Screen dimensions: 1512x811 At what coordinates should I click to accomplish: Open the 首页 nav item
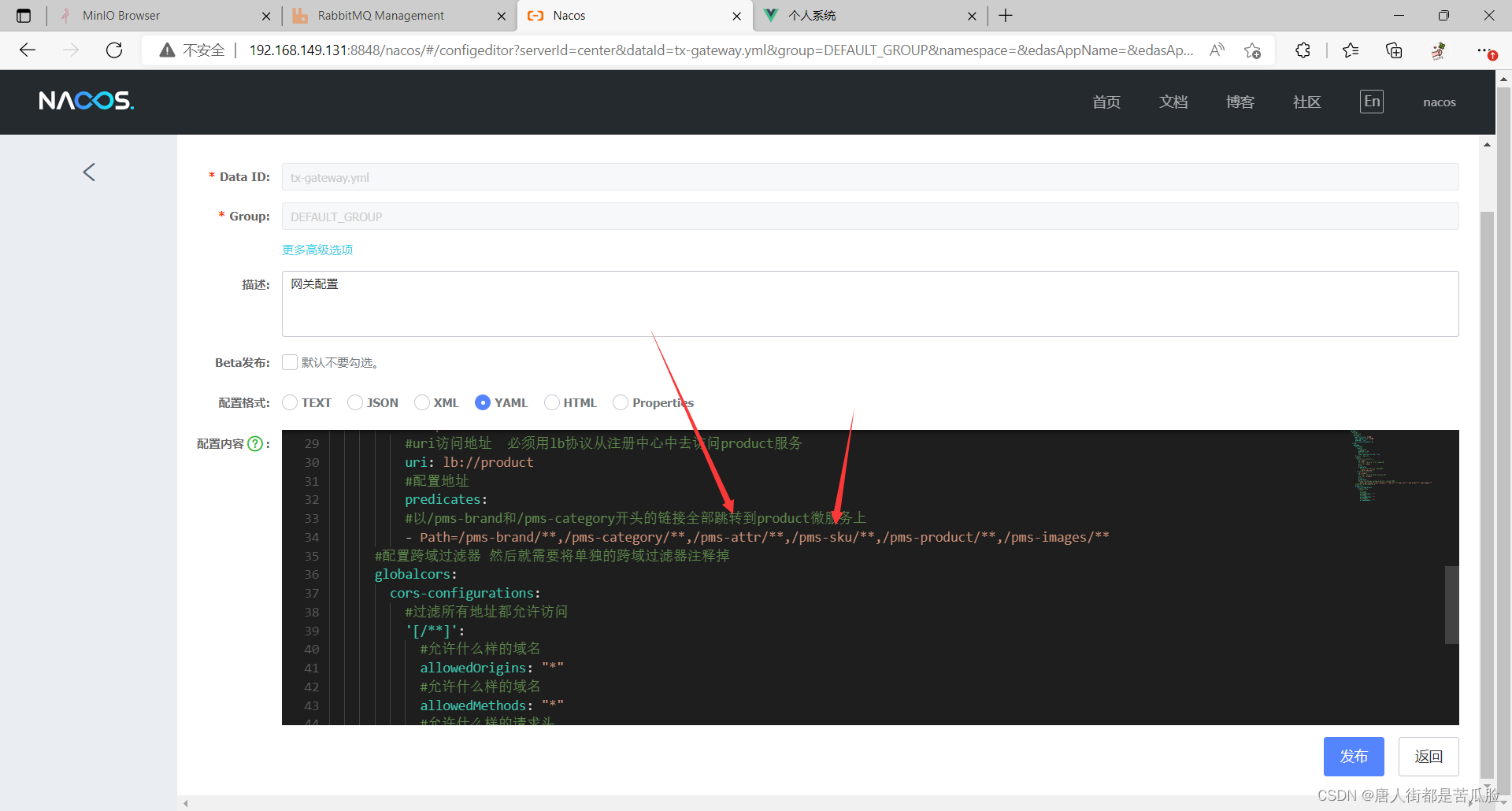point(1106,102)
